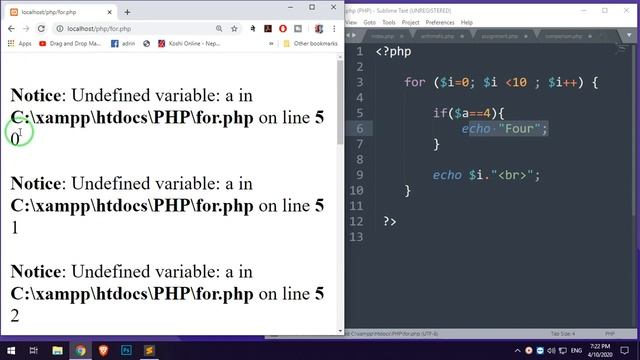640x360 pixels.
Task: Open the Other bookmarks folder
Action: point(310,43)
